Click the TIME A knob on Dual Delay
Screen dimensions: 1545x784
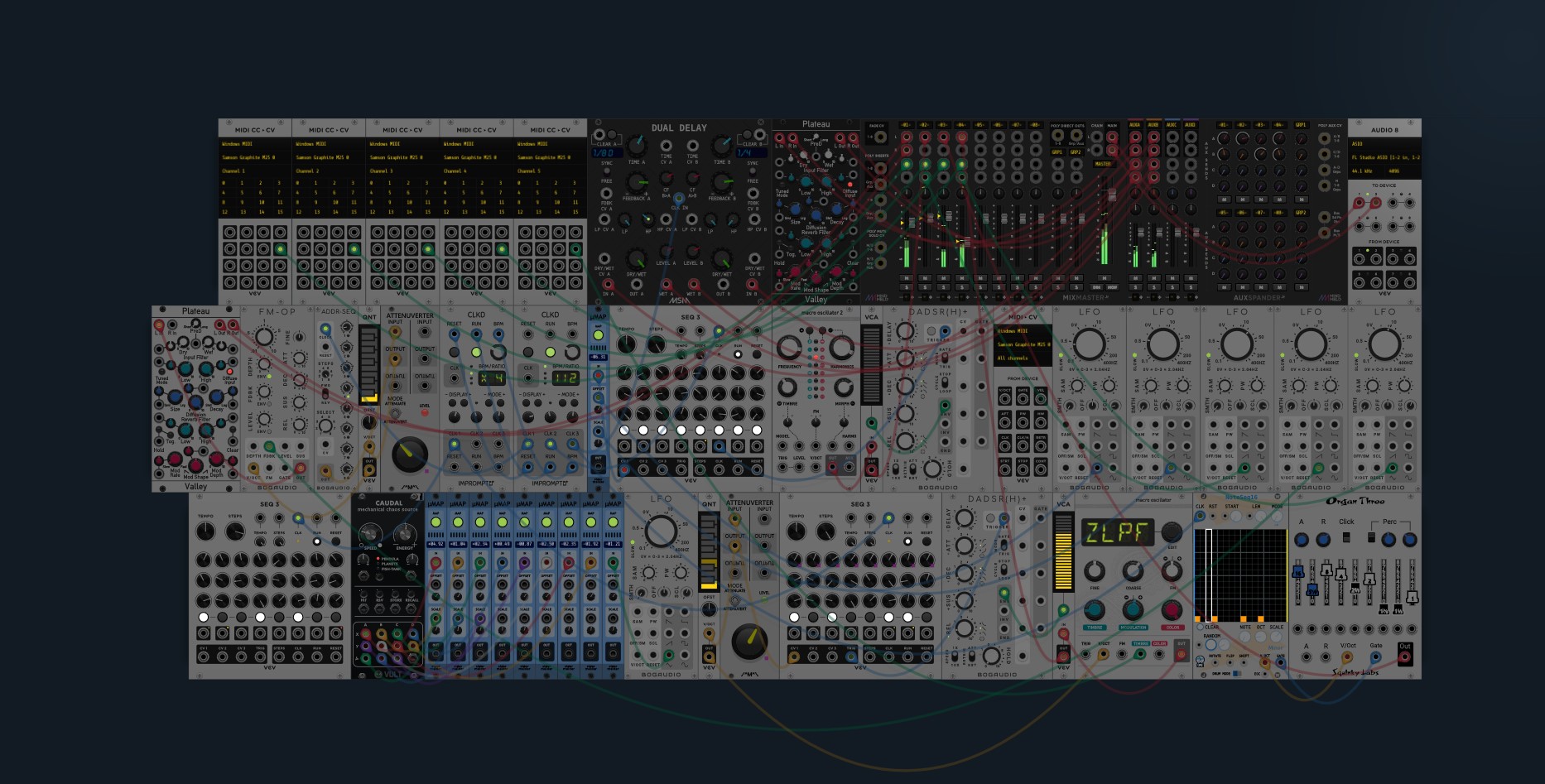tap(636, 147)
